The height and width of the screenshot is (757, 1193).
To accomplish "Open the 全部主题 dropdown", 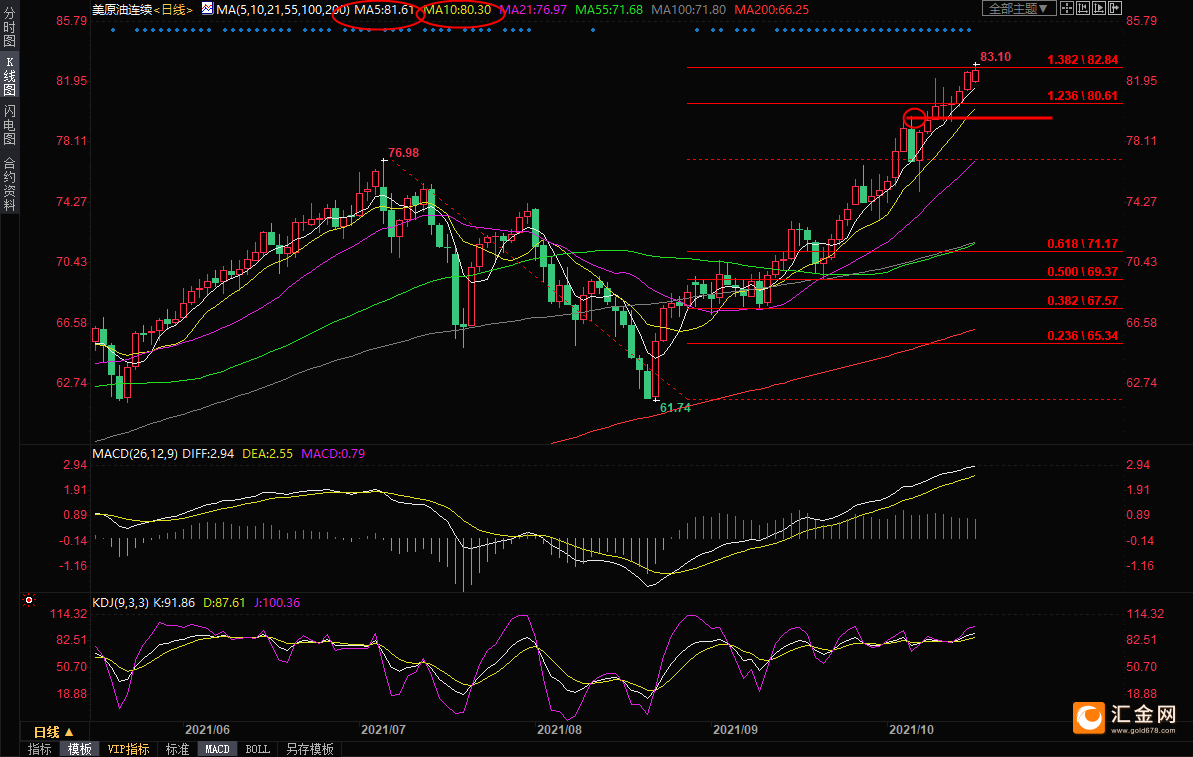I will pyautogui.click(x=1019, y=8).
